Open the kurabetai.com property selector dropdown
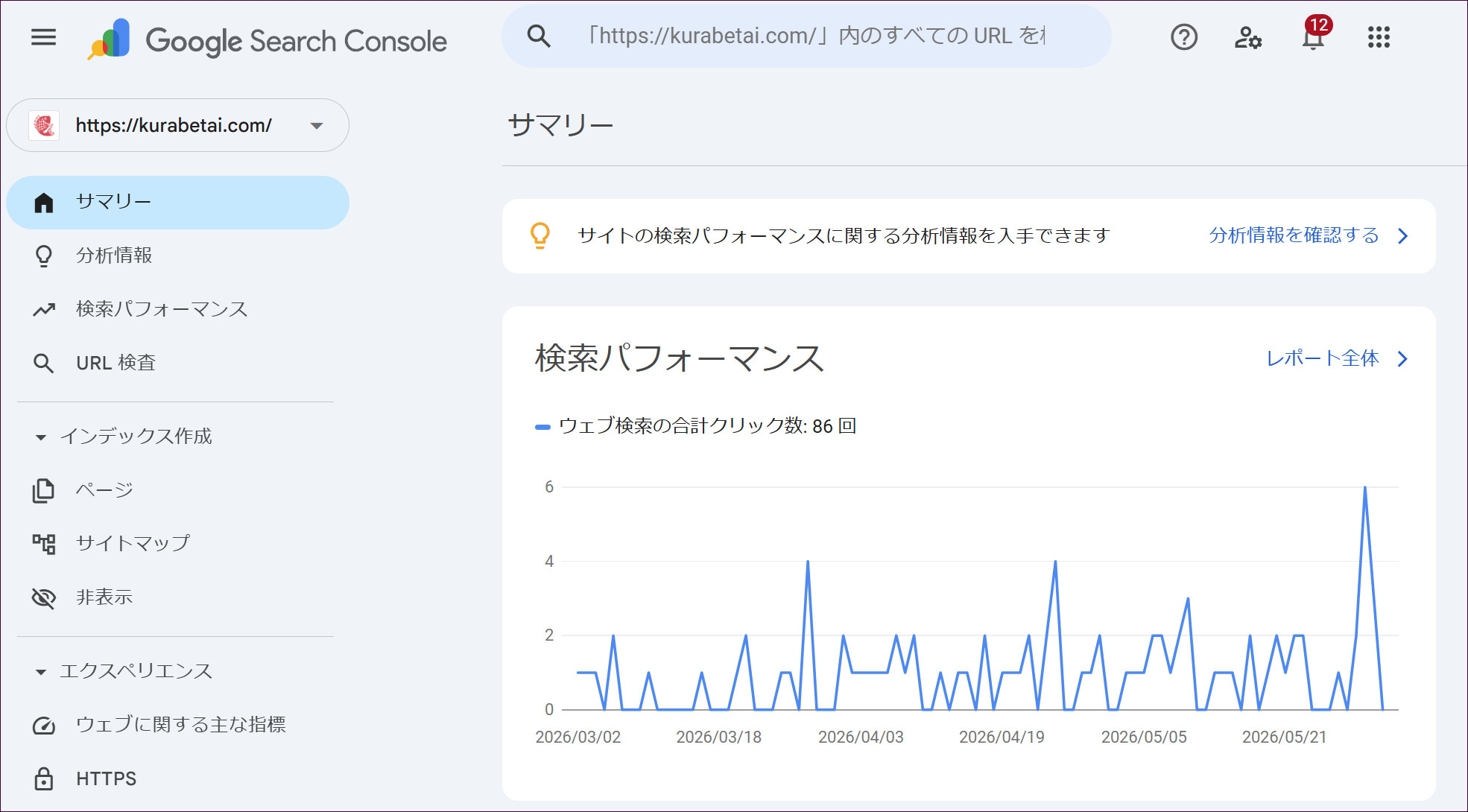1468x812 pixels. [177, 125]
